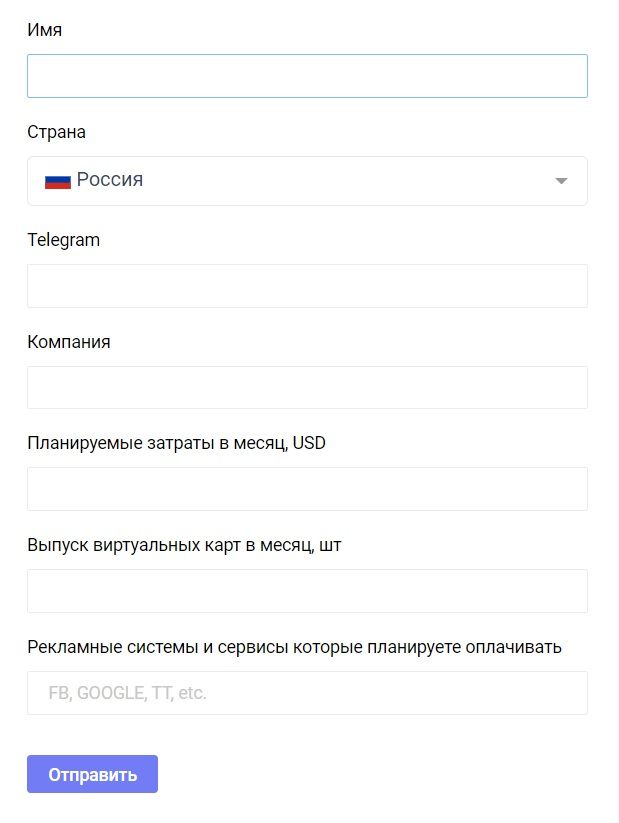Click the 'FB, GOOGLE, TT, etc.' placeholder text
This screenshot has height=823, width=619.
[x=127, y=693]
